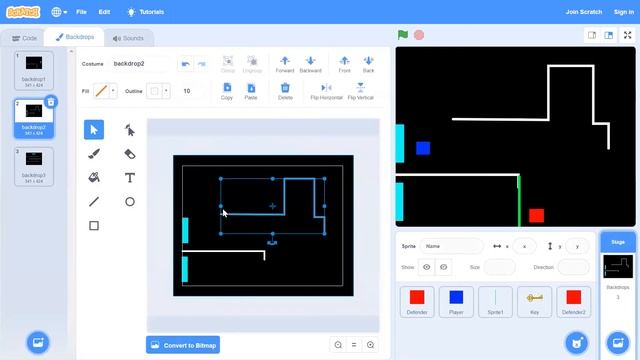This screenshot has width=640, height=360.
Task: Delete the selected shape
Action: tap(285, 91)
